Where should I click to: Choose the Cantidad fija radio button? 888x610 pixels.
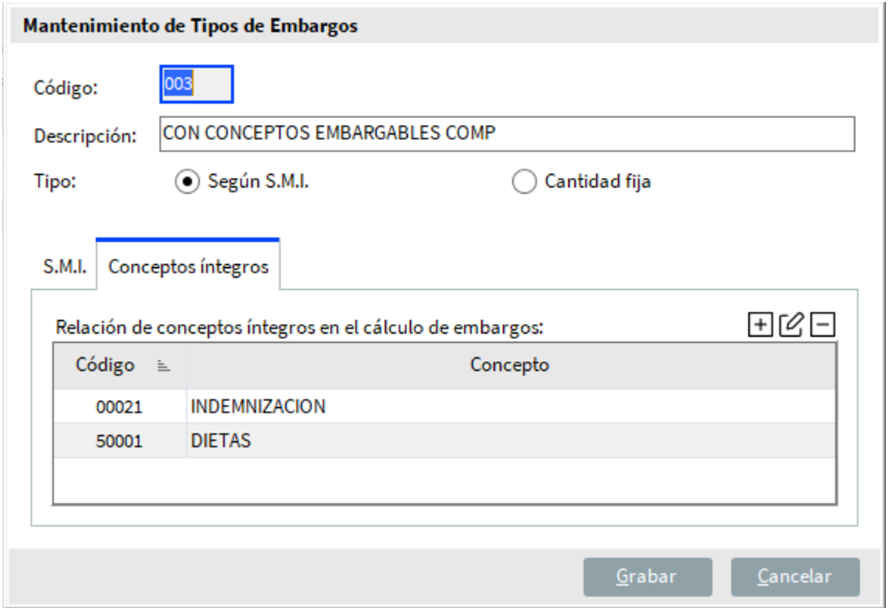point(524,183)
